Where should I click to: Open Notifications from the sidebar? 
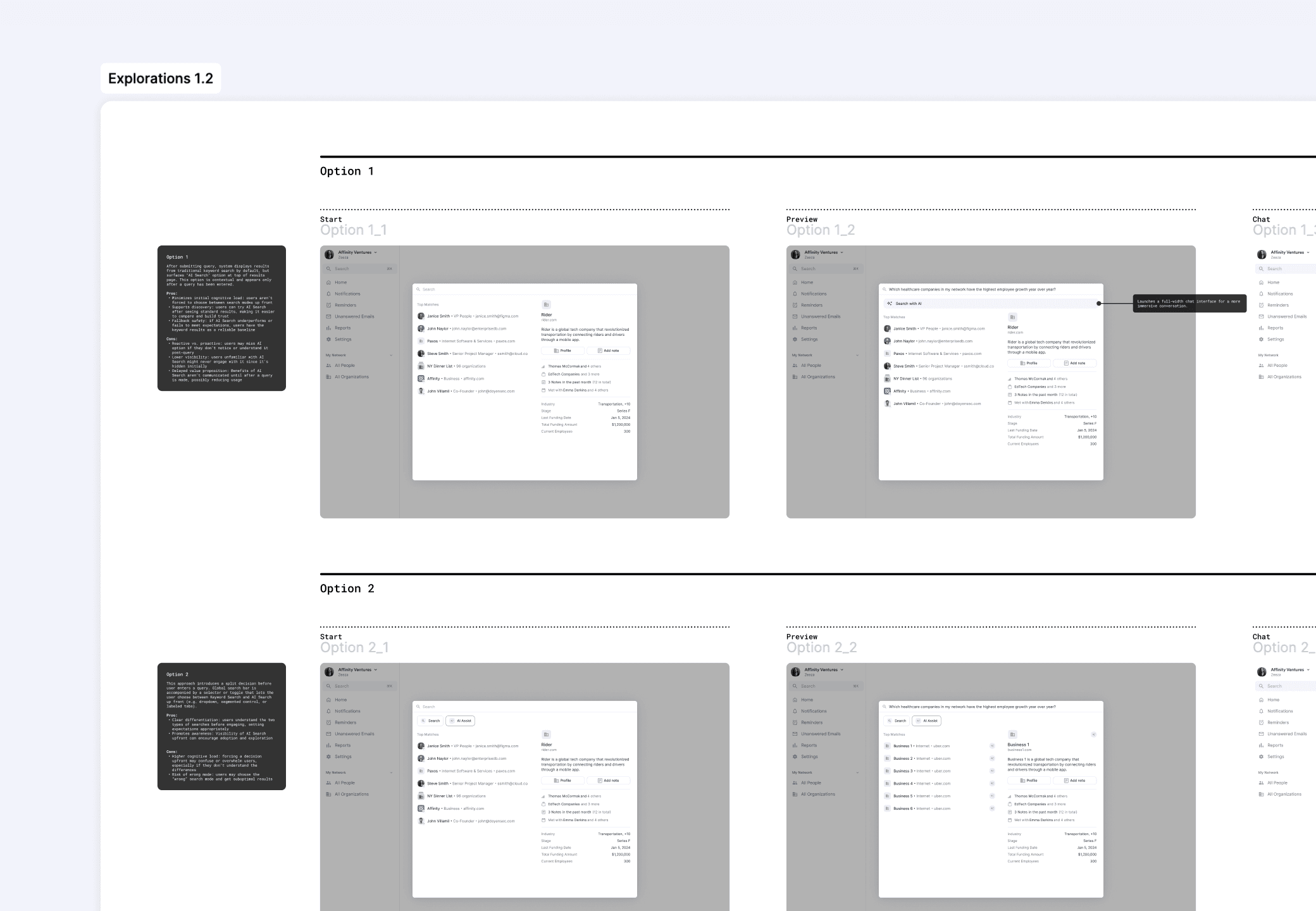tap(329, 294)
